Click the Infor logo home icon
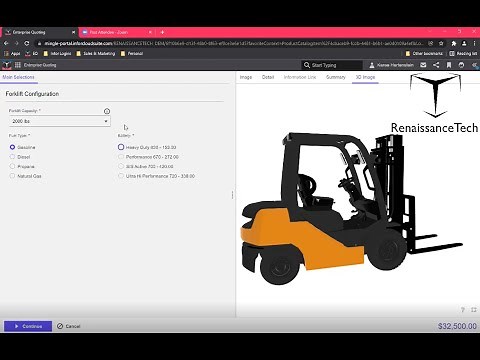 pyautogui.click(x=7, y=65)
